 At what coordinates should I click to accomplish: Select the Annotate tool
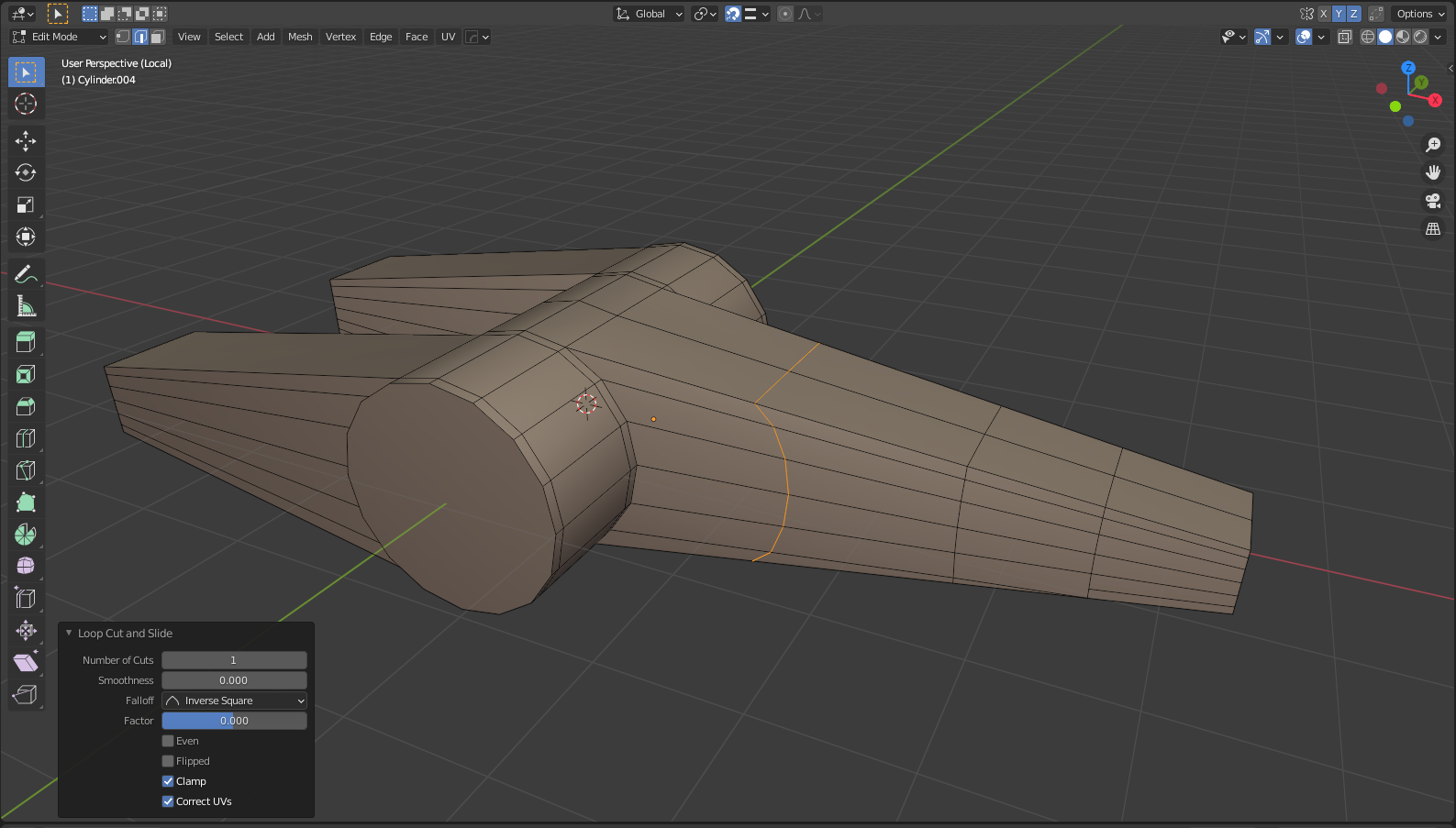pyautogui.click(x=26, y=273)
